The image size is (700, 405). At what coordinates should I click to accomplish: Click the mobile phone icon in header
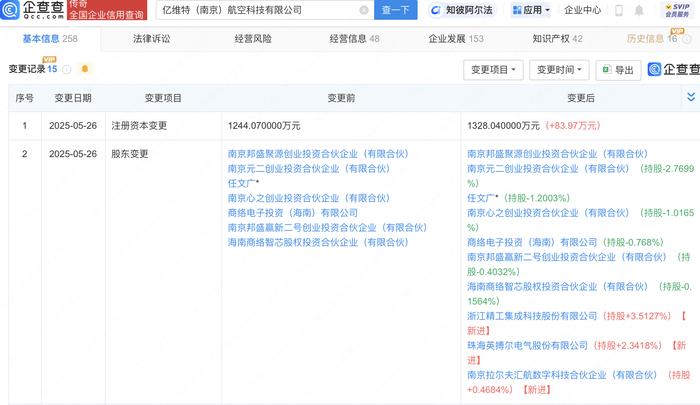(x=619, y=10)
